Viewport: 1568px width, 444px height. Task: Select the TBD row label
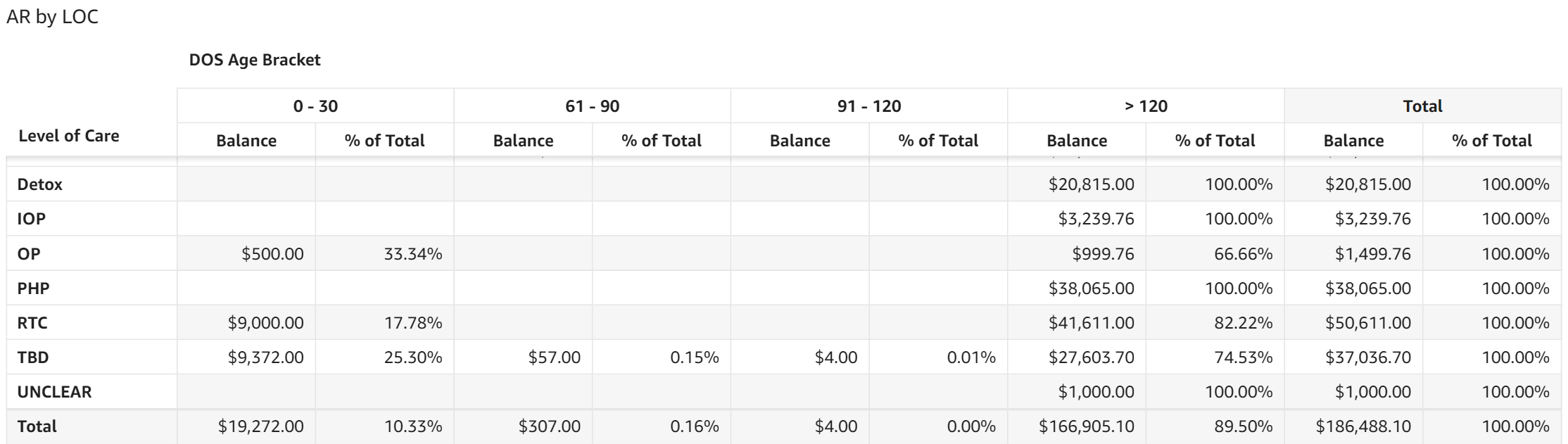(x=33, y=357)
